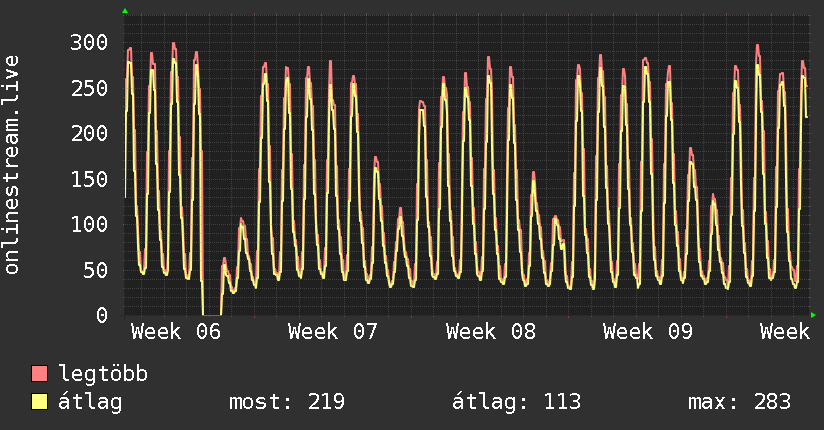The image size is (824, 430).
Task: Click the 200 y-axis label
Action: [89, 134]
